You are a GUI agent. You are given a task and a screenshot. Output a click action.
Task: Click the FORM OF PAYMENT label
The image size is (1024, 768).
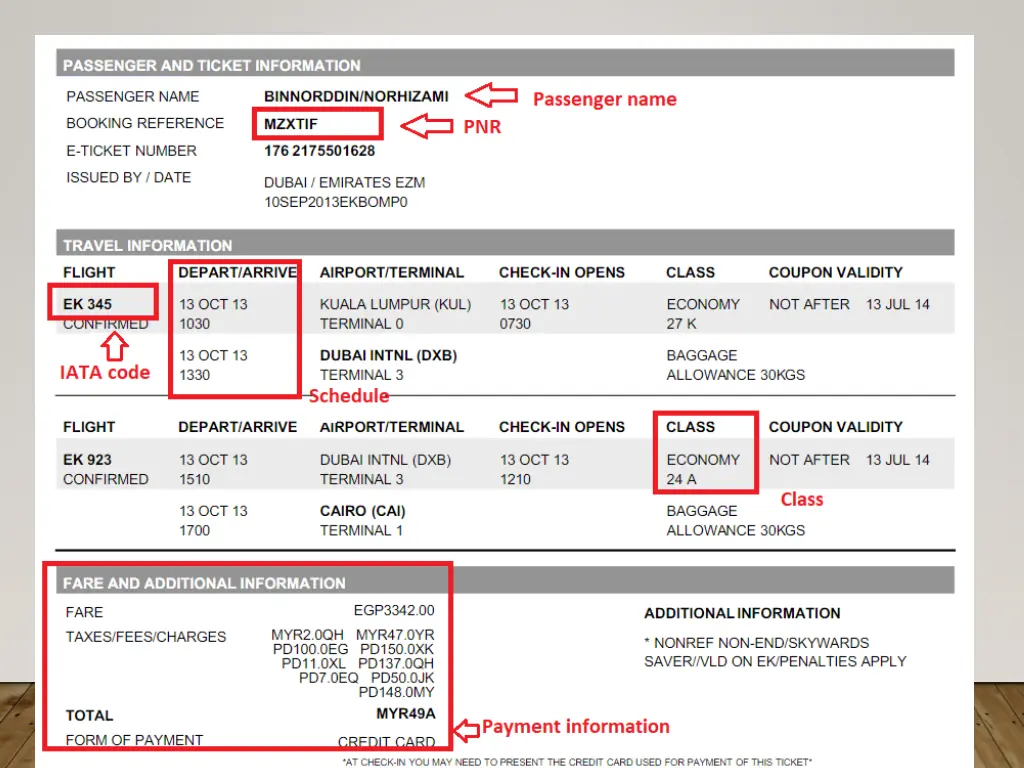click(135, 740)
